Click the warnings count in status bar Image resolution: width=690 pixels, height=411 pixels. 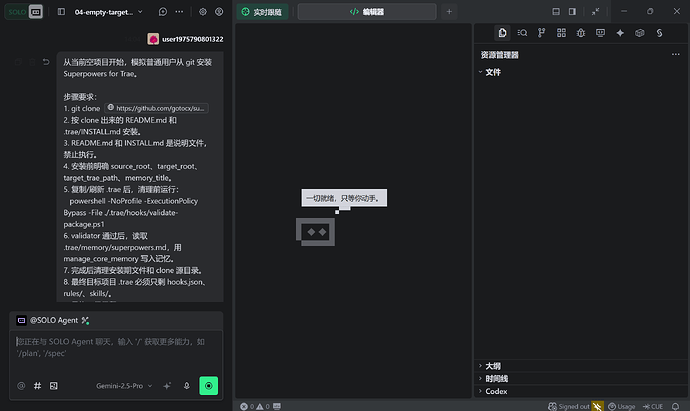(263, 406)
